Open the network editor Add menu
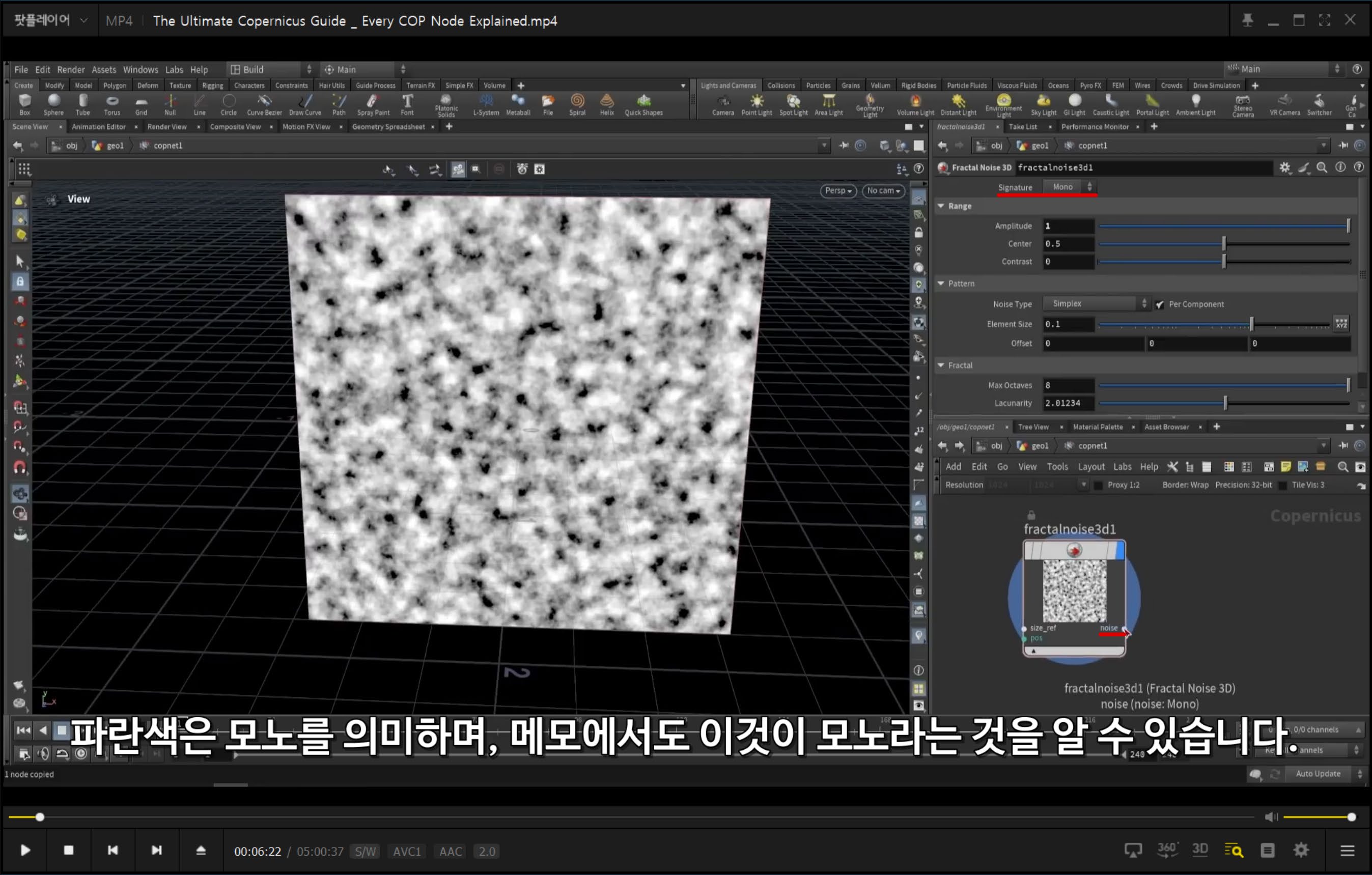Image resolution: width=1372 pixels, height=875 pixels. pyautogui.click(x=953, y=467)
